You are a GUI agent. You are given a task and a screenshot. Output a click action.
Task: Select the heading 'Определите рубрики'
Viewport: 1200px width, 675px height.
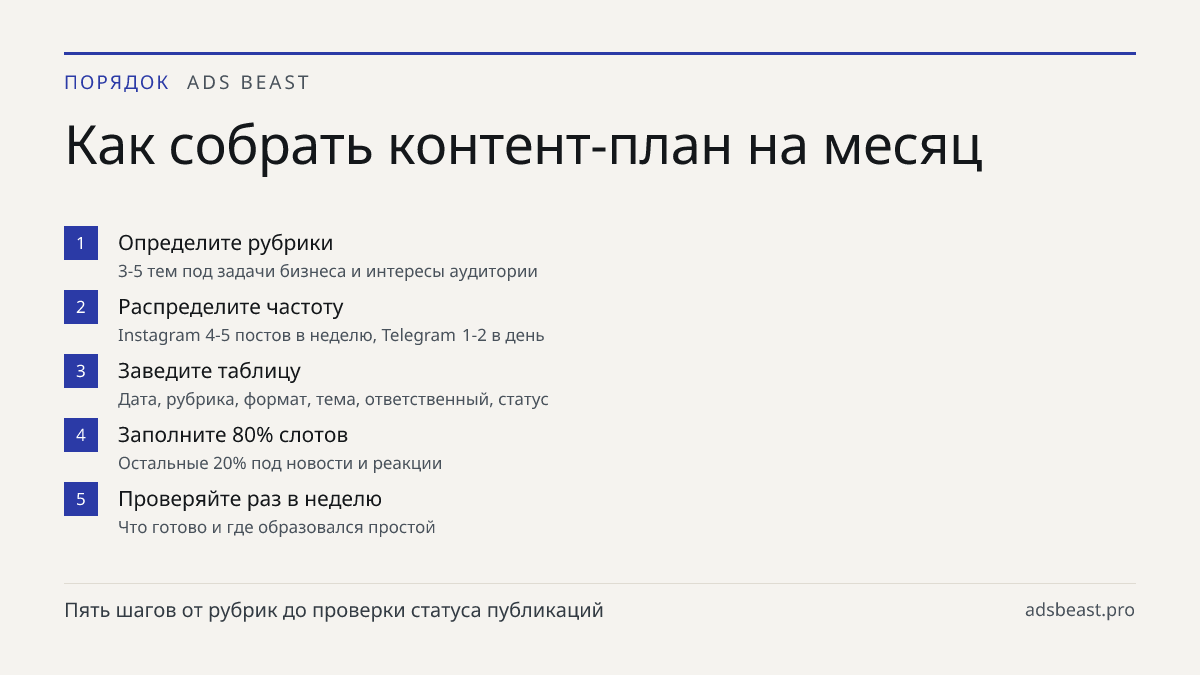(x=226, y=243)
